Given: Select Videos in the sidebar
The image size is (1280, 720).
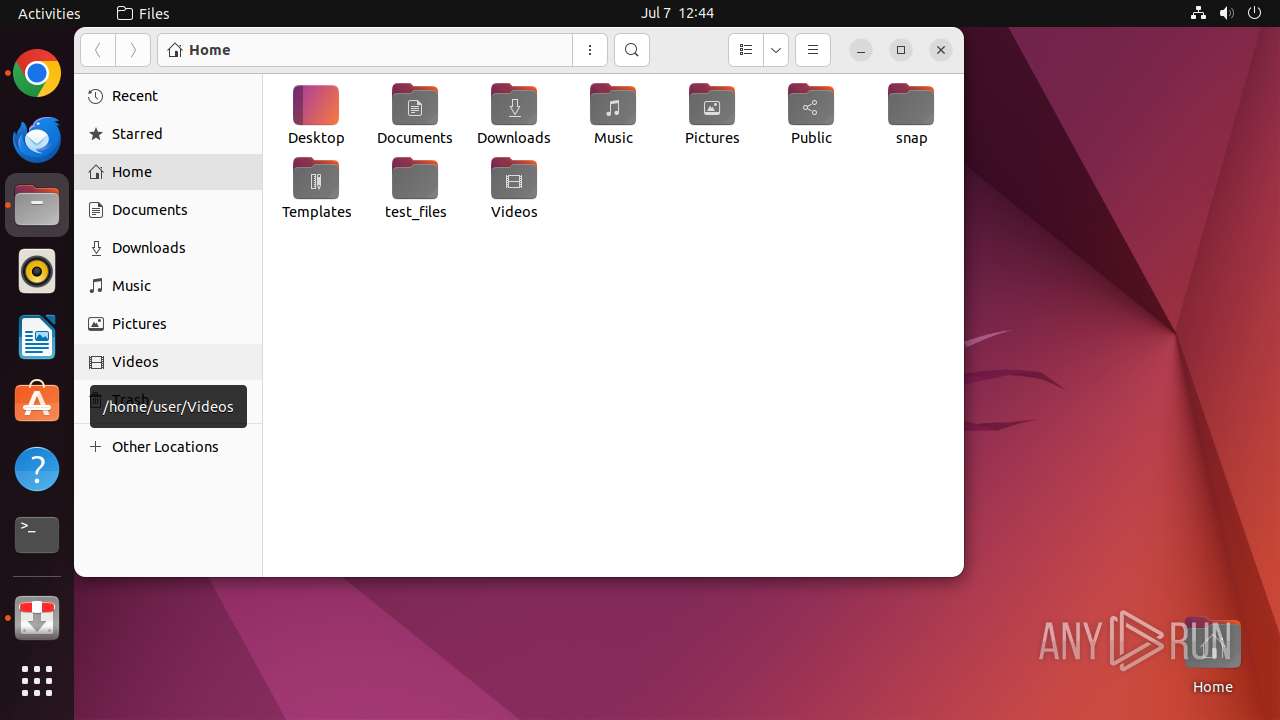Looking at the screenshot, I should coord(168,362).
